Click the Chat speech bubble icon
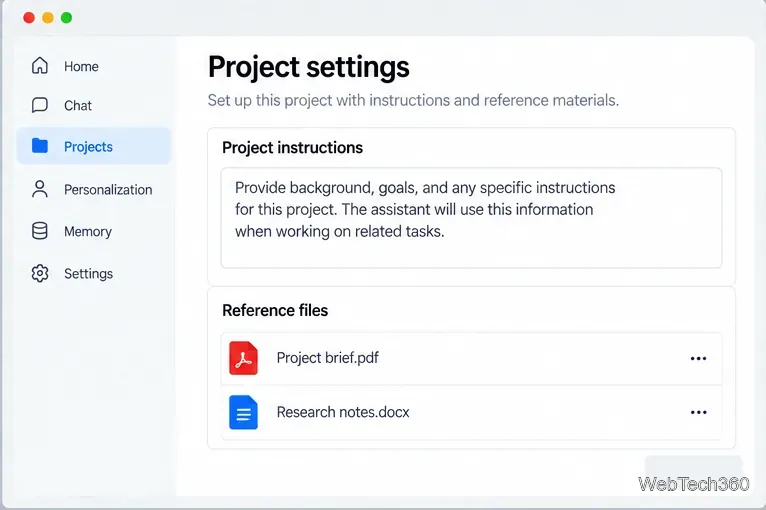Screen dimensions: 766x510 (x=40, y=105)
